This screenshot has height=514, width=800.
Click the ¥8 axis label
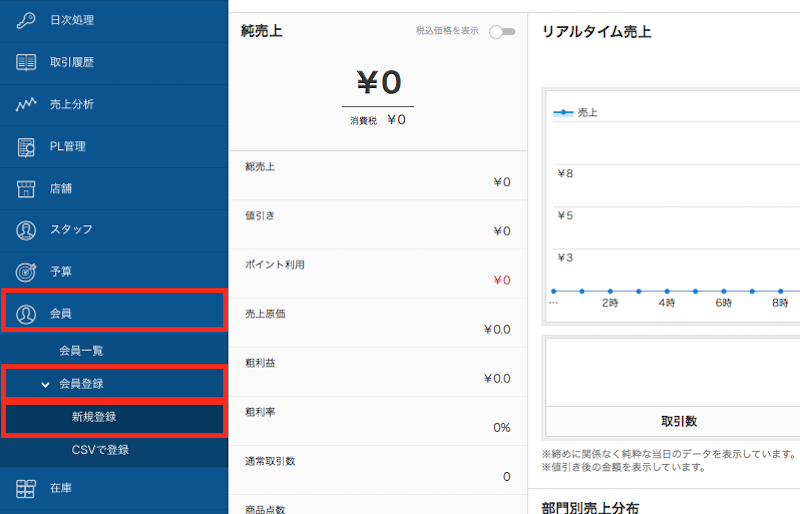pos(565,174)
